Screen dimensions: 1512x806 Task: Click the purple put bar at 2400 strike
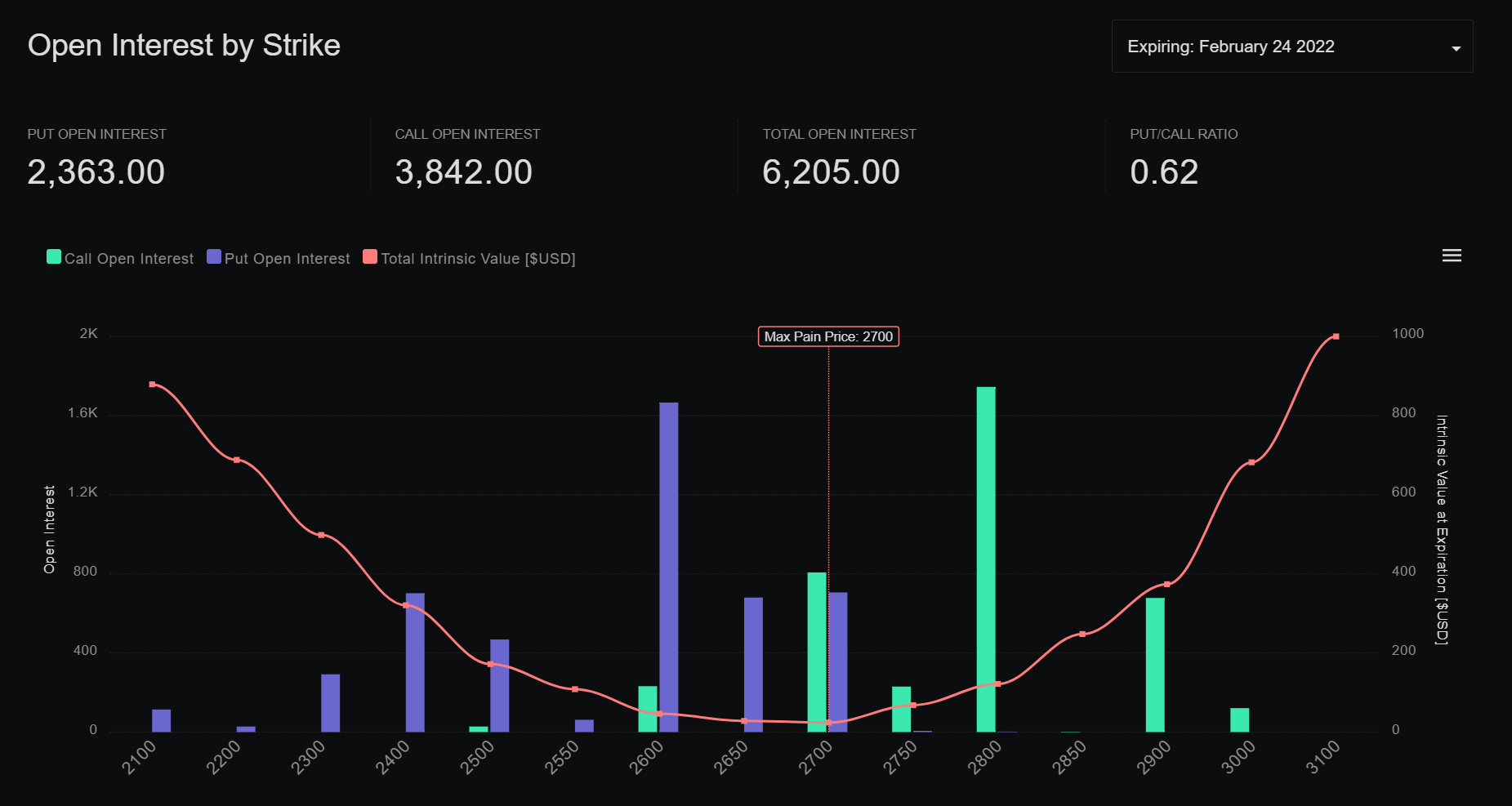click(x=415, y=662)
